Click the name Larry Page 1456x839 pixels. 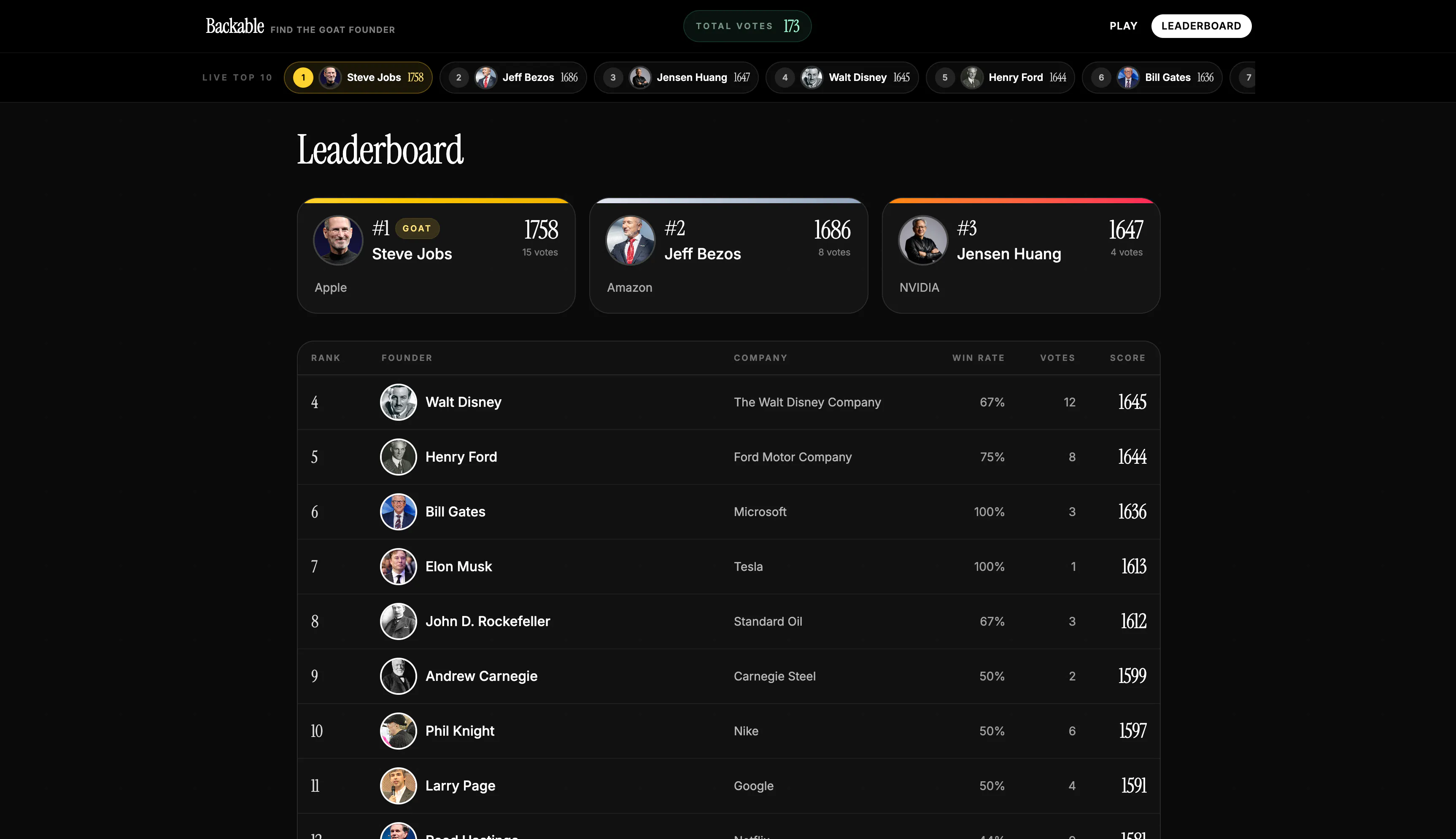pyautogui.click(x=461, y=785)
